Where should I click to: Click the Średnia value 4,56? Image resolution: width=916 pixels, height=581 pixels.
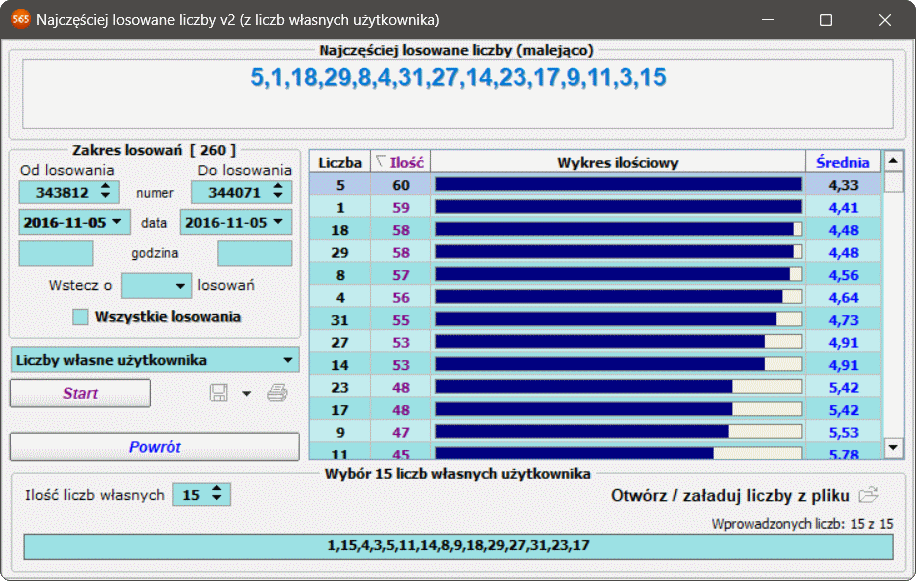click(843, 275)
